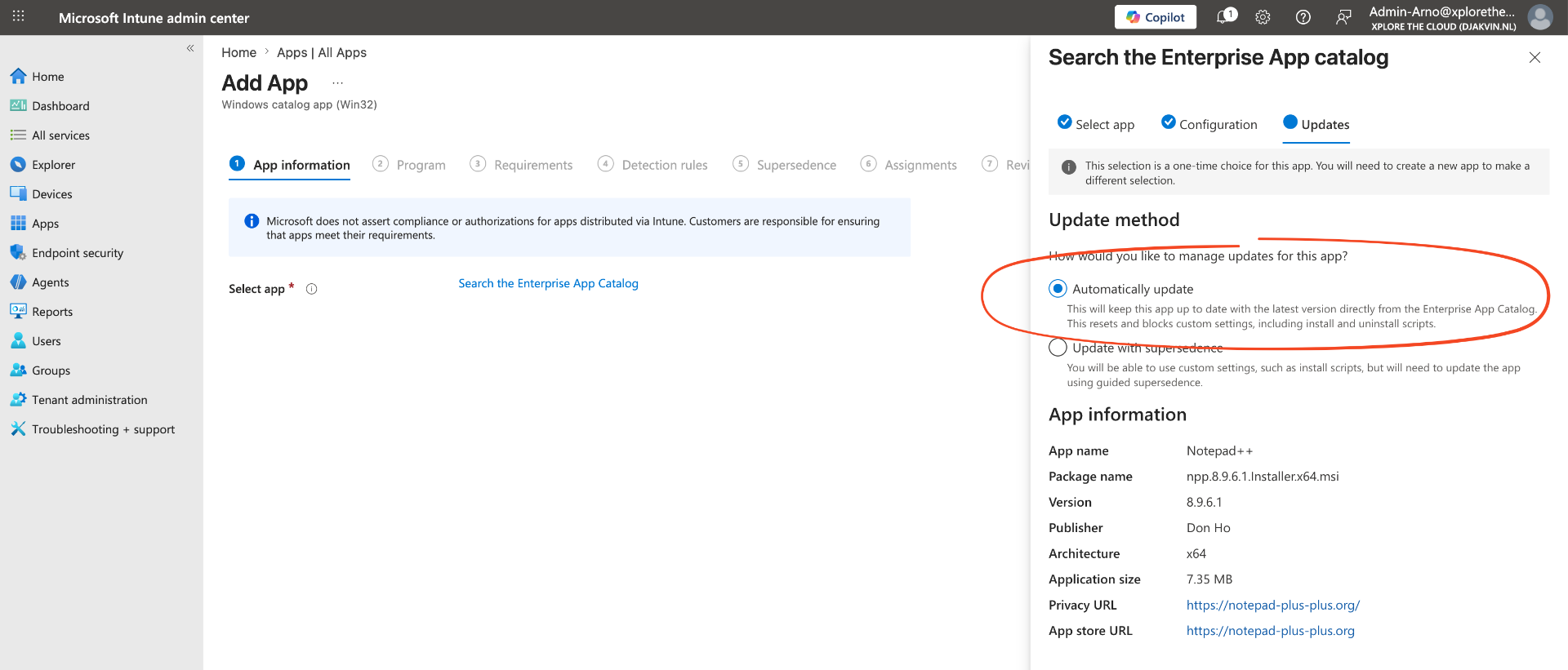Click the Dashboard chart icon
Image resolution: width=1568 pixels, height=670 pixels.
click(x=18, y=106)
